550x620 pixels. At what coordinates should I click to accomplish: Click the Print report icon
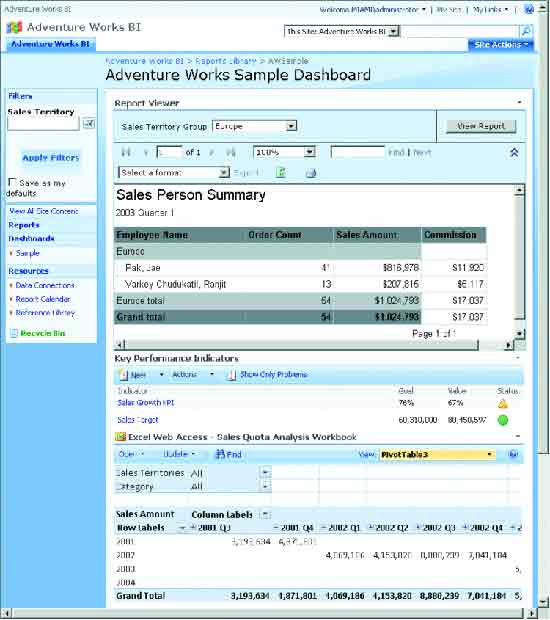311,173
